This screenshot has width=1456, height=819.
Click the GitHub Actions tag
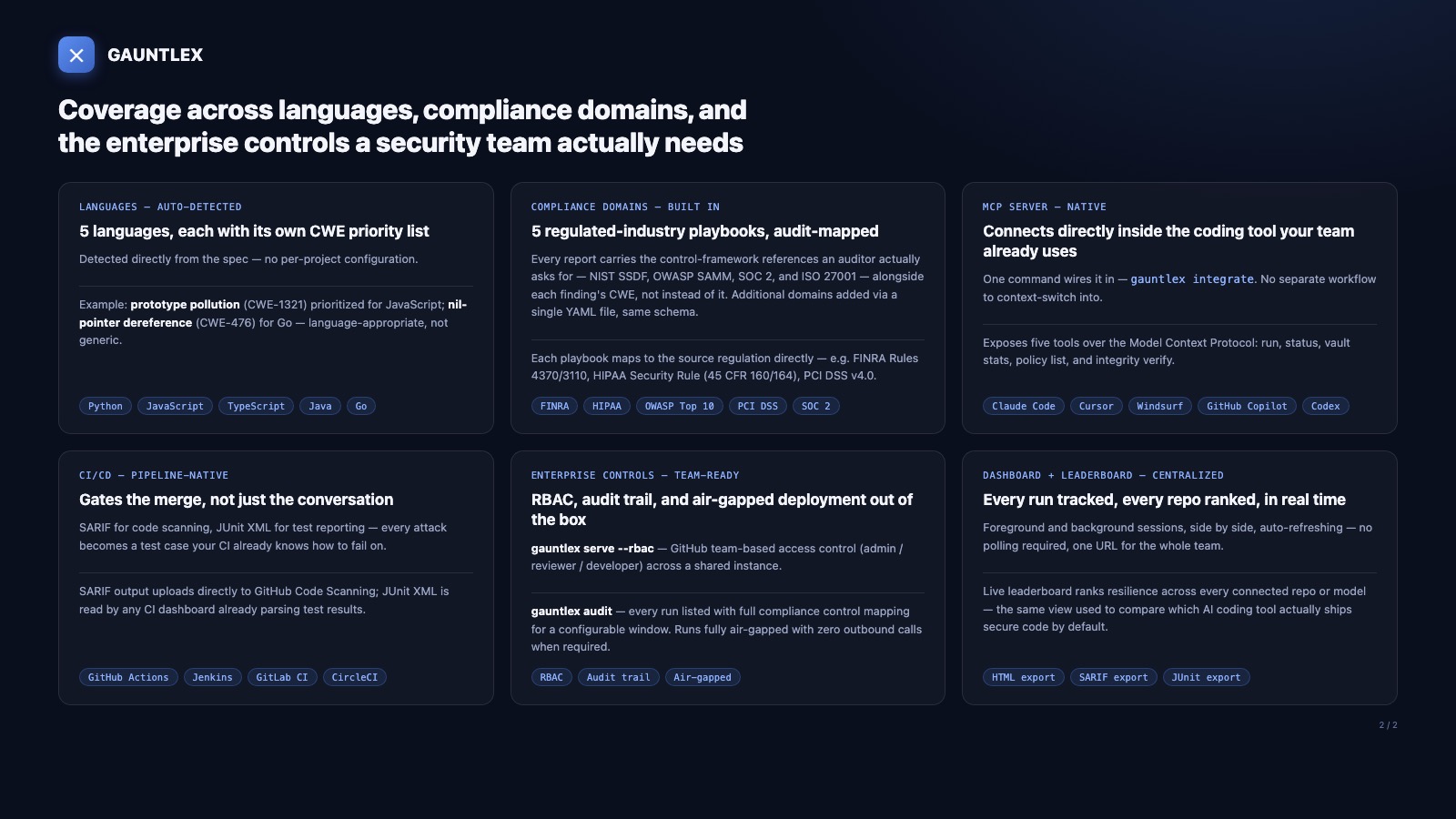tap(128, 677)
